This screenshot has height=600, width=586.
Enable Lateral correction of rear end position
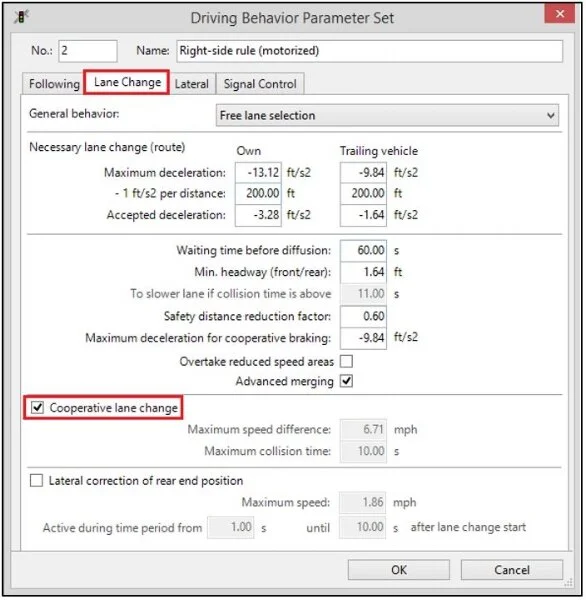(36, 481)
